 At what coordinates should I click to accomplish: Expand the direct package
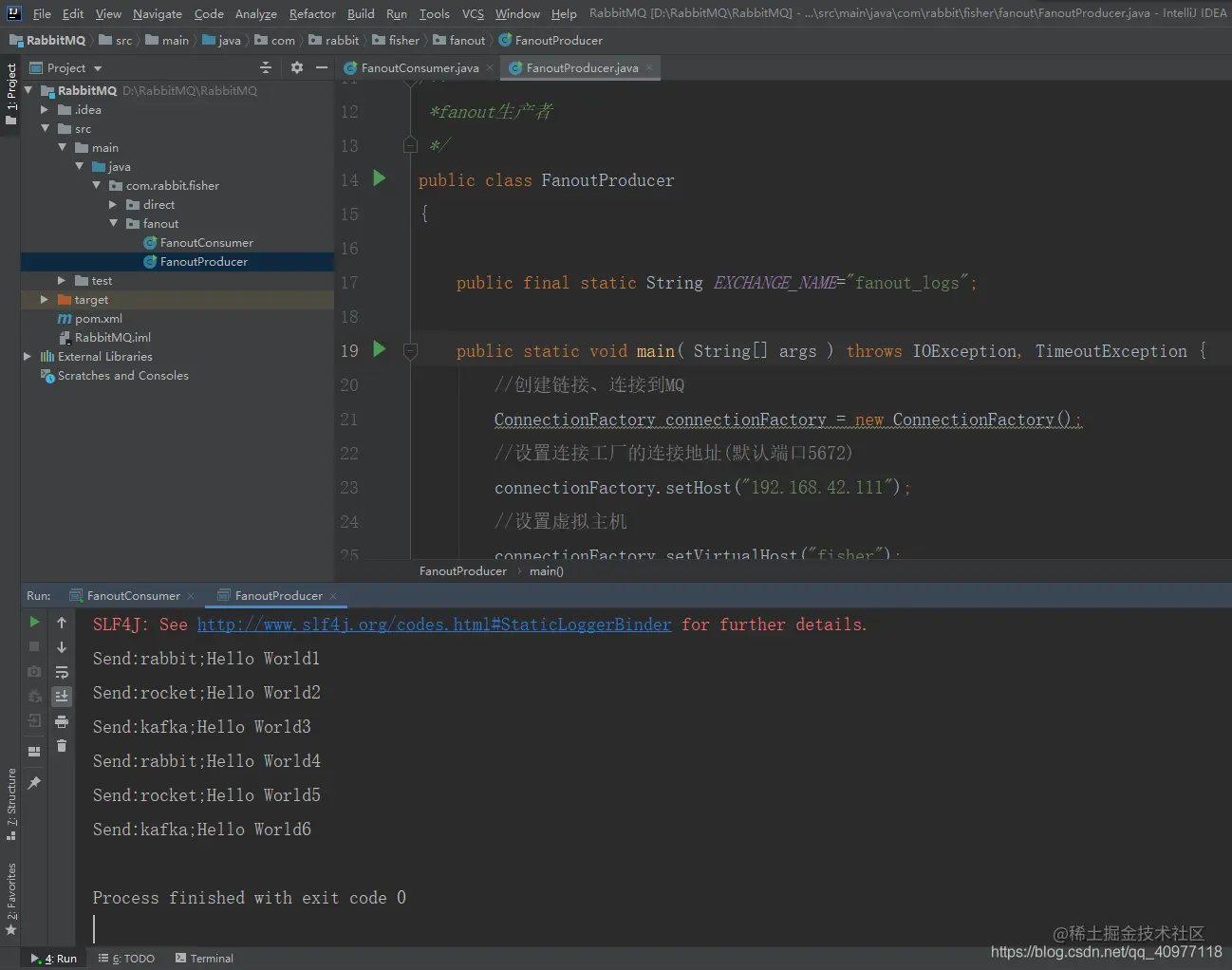tap(113, 204)
